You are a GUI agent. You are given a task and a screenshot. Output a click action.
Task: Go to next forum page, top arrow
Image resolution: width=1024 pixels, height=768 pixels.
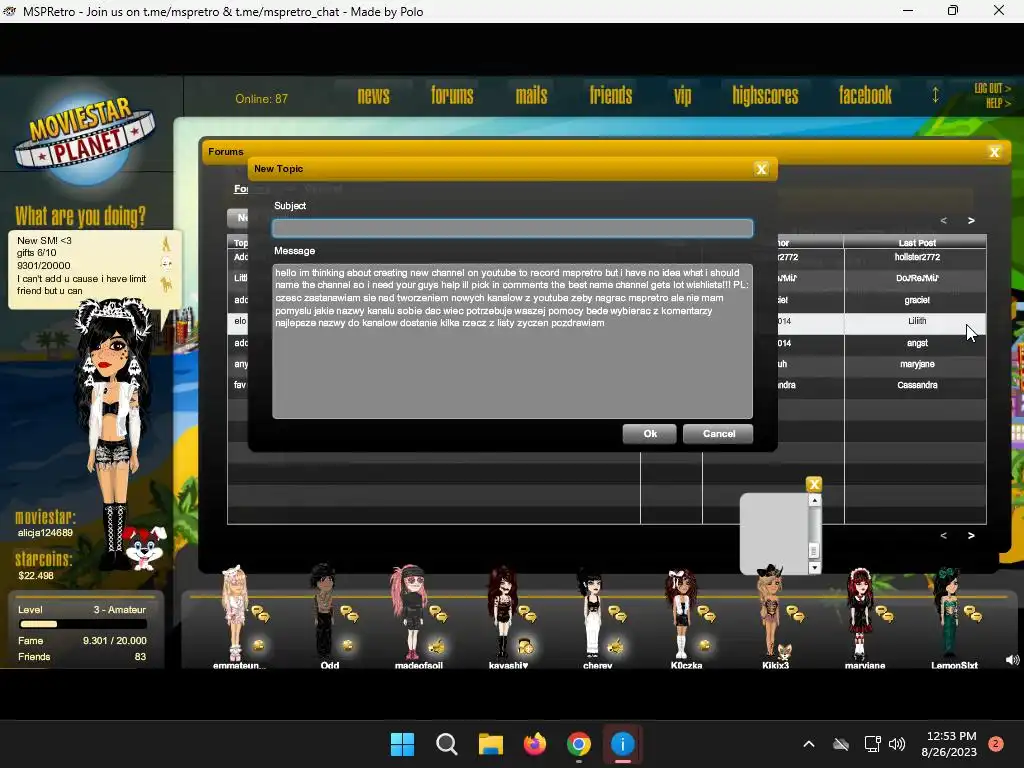click(971, 221)
